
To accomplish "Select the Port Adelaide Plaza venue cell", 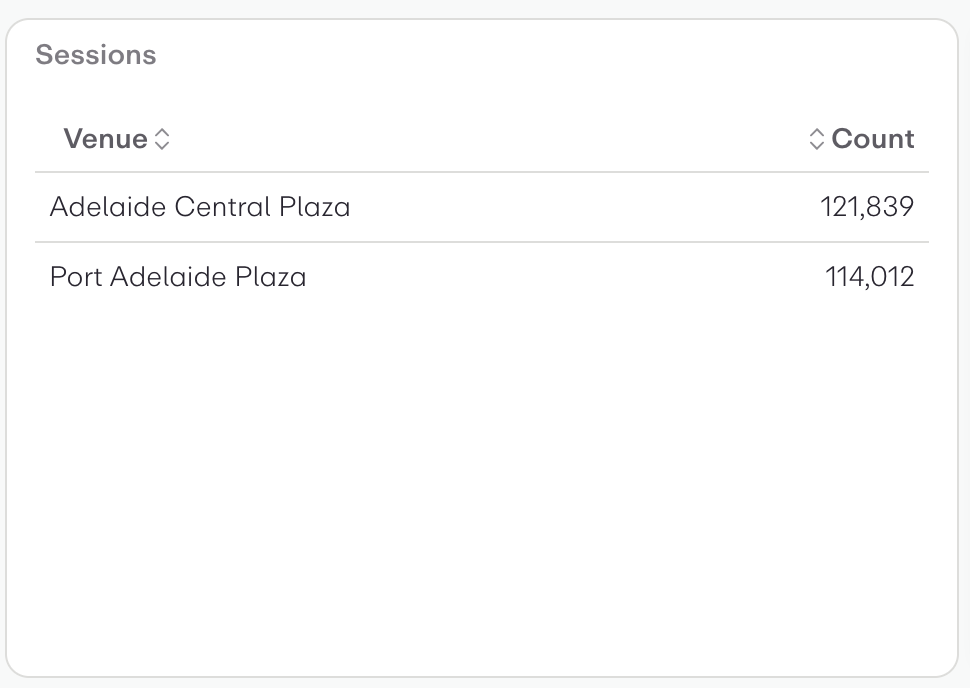I will click(x=178, y=276).
